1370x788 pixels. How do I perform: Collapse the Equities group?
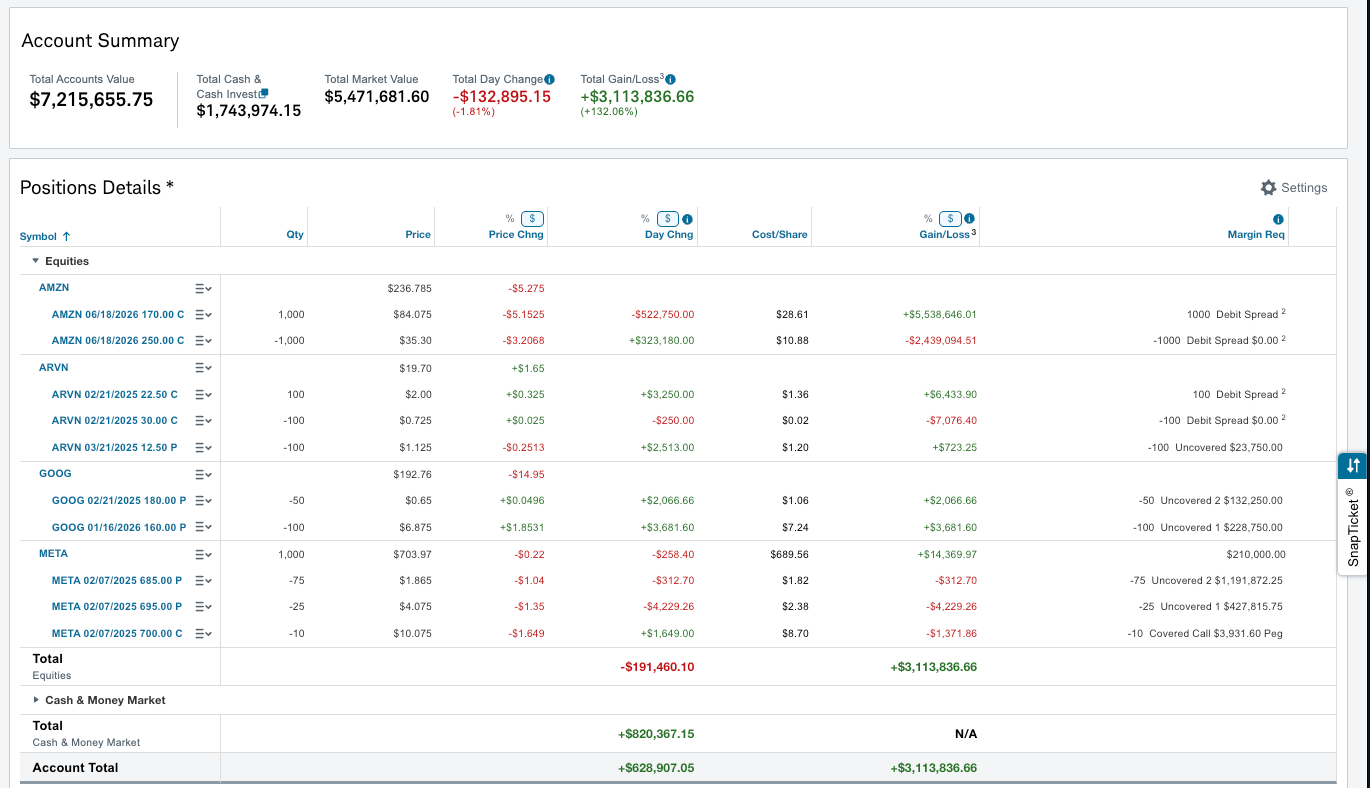(x=36, y=261)
